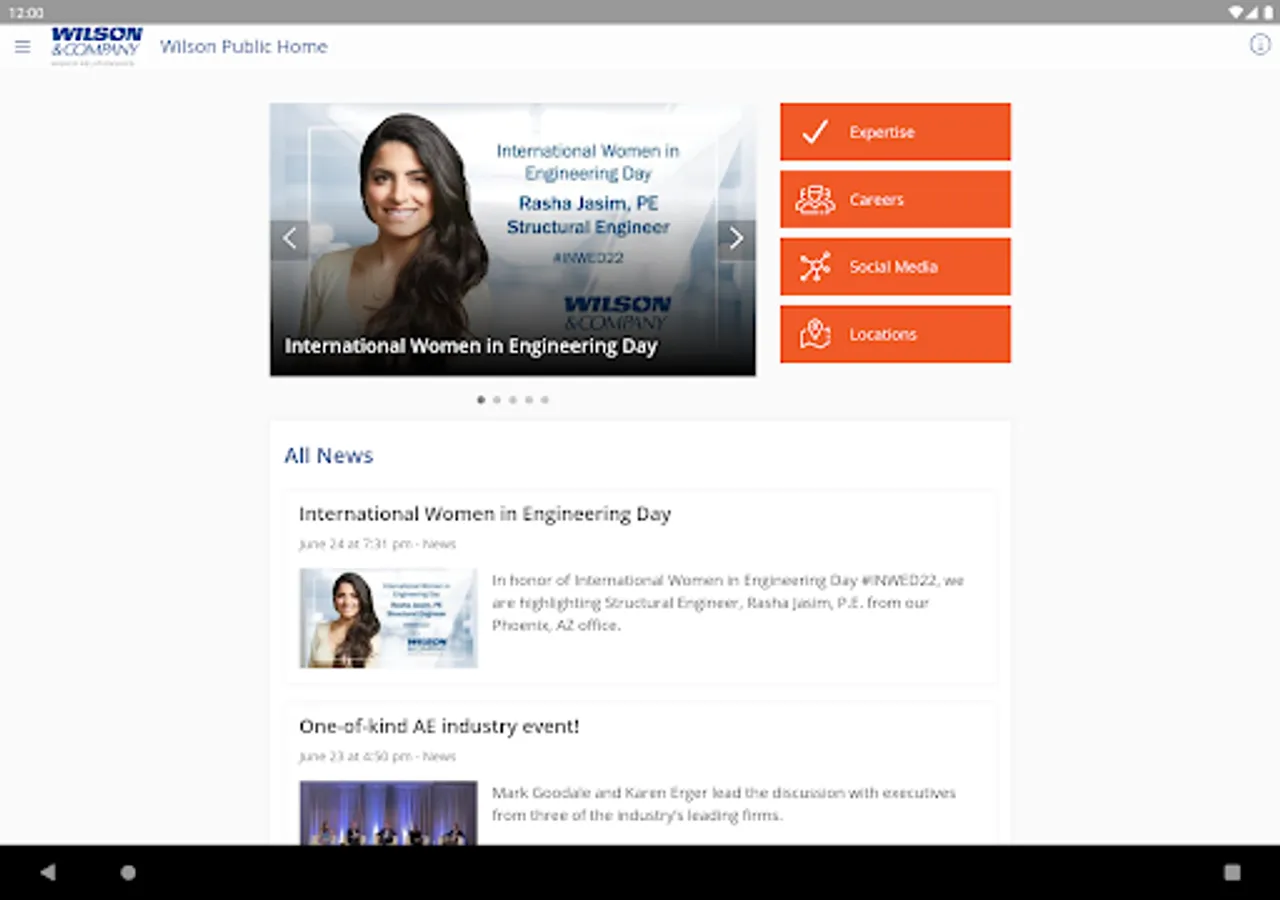Click the Wilson Public Home title

(244, 46)
